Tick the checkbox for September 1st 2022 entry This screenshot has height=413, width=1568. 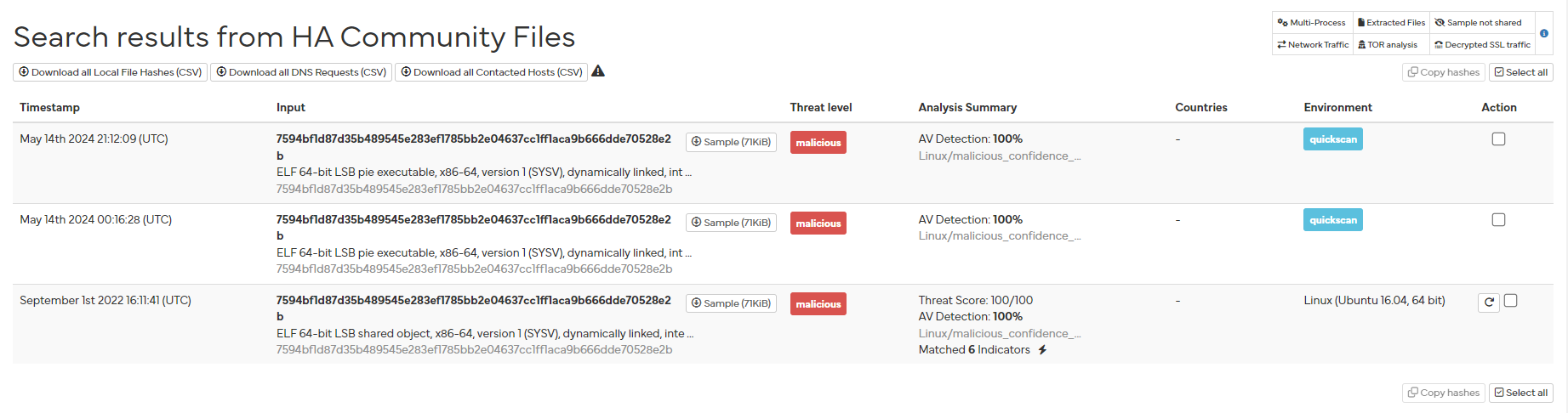click(1511, 301)
